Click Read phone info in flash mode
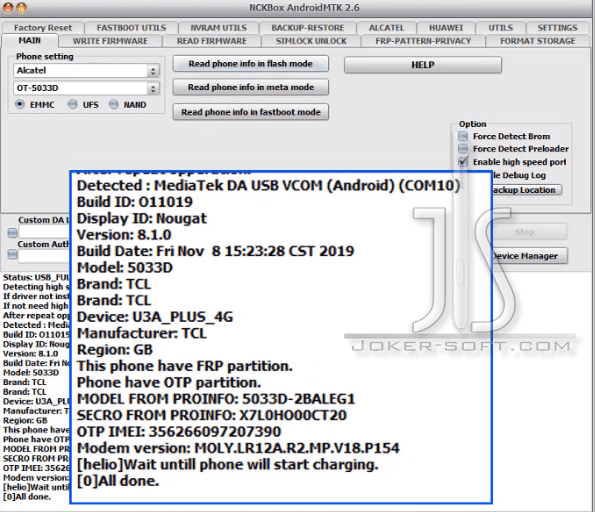 (x=250, y=64)
